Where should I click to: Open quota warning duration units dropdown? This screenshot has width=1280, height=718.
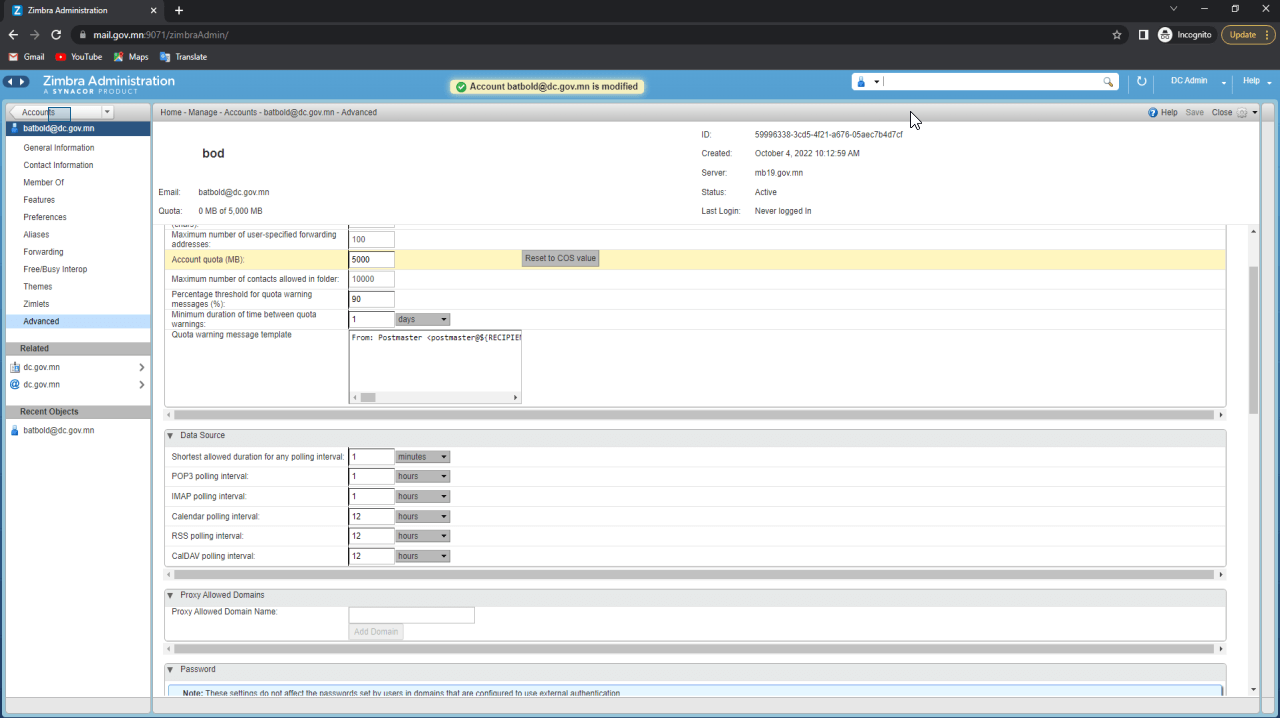[423, 319]
